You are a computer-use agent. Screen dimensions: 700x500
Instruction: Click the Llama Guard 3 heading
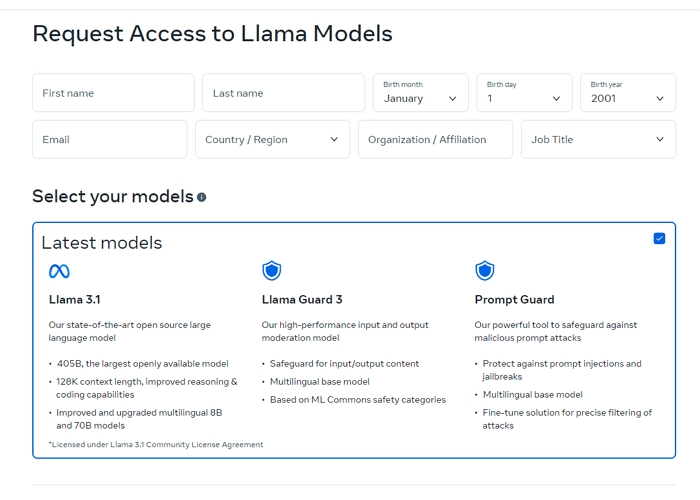[302, 300]
